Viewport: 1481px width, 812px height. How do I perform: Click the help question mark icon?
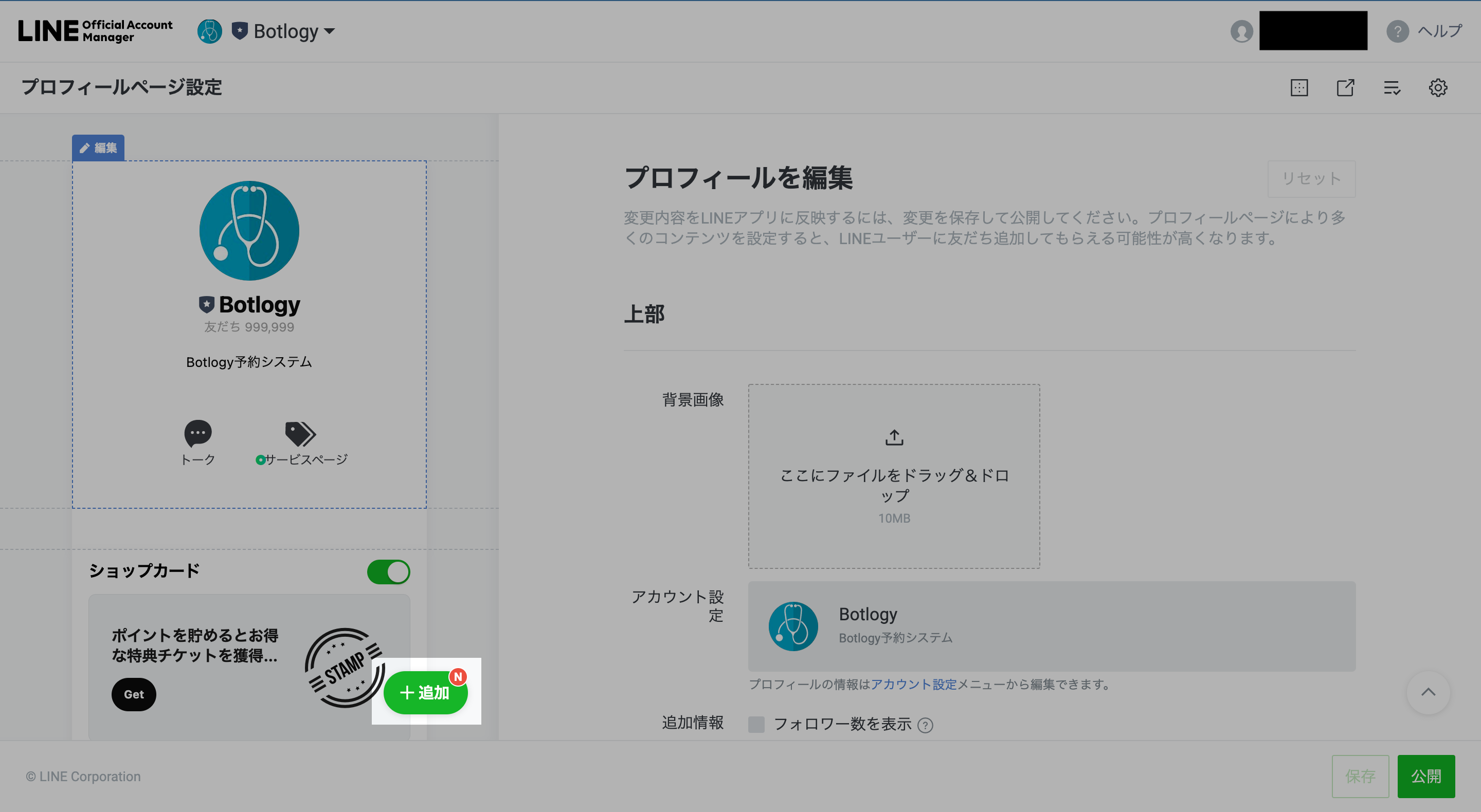1397,31
